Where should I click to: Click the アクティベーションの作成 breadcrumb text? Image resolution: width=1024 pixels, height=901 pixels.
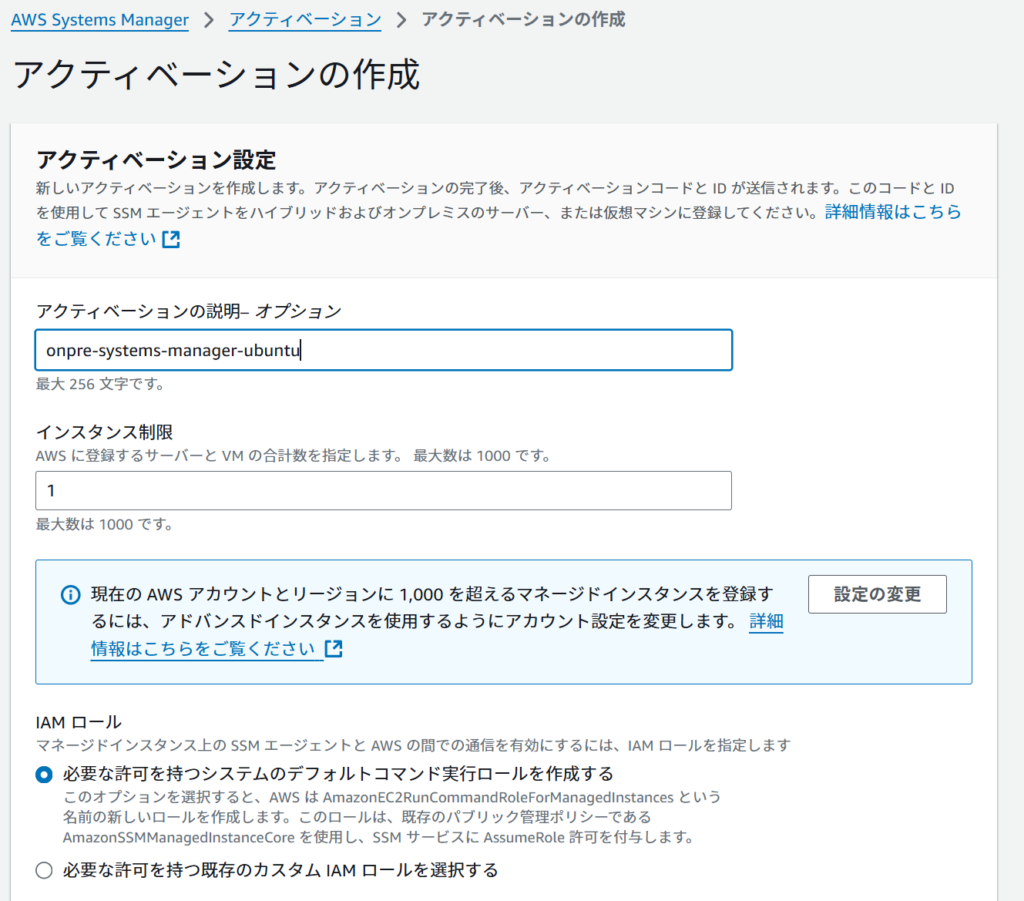pyautogui.click(x=523, y=20)
